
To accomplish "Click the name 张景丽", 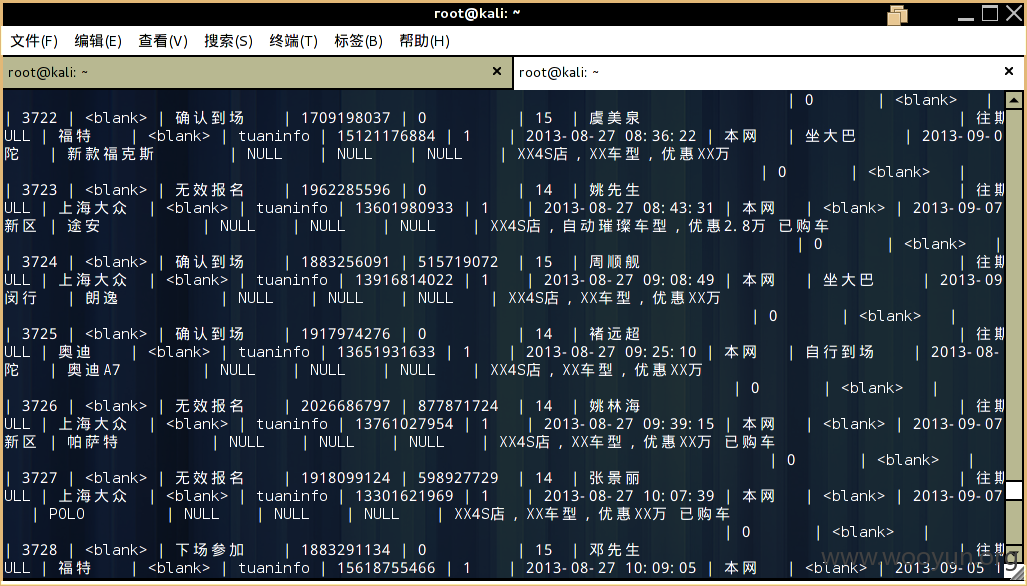I will (x=614, y=479).
